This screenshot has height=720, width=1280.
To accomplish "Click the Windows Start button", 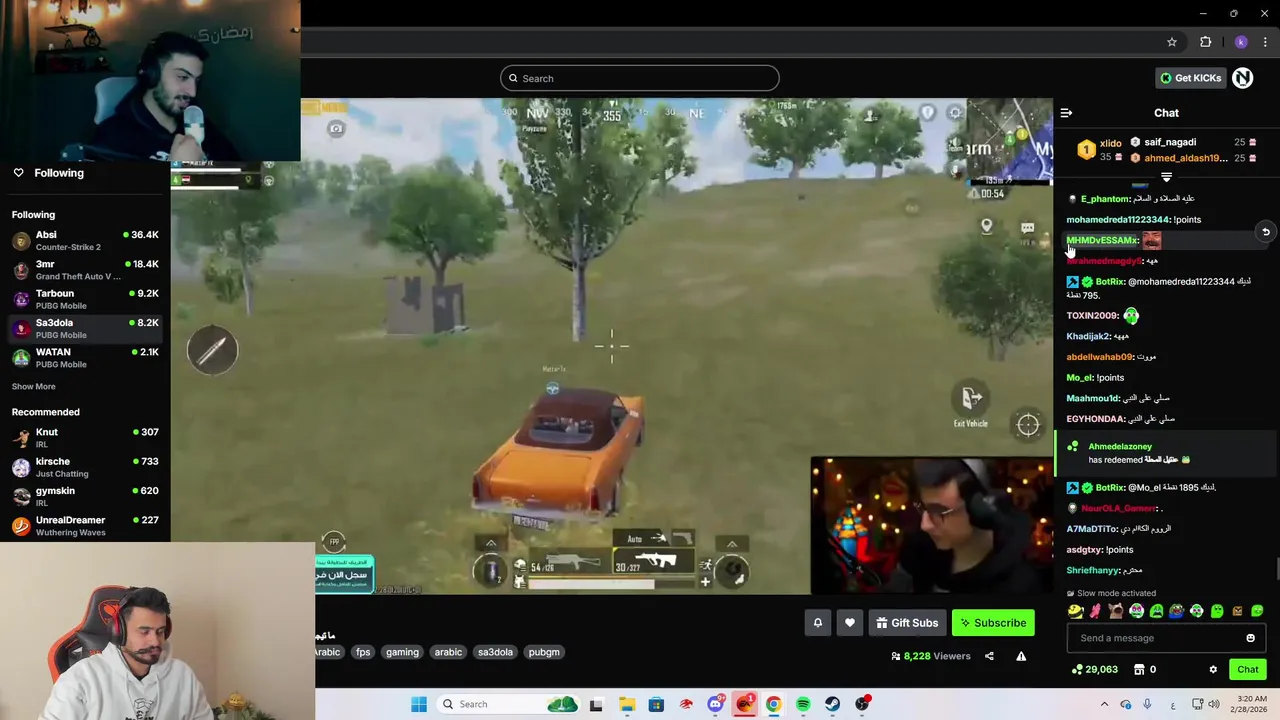I will click(x=418, y=704).
